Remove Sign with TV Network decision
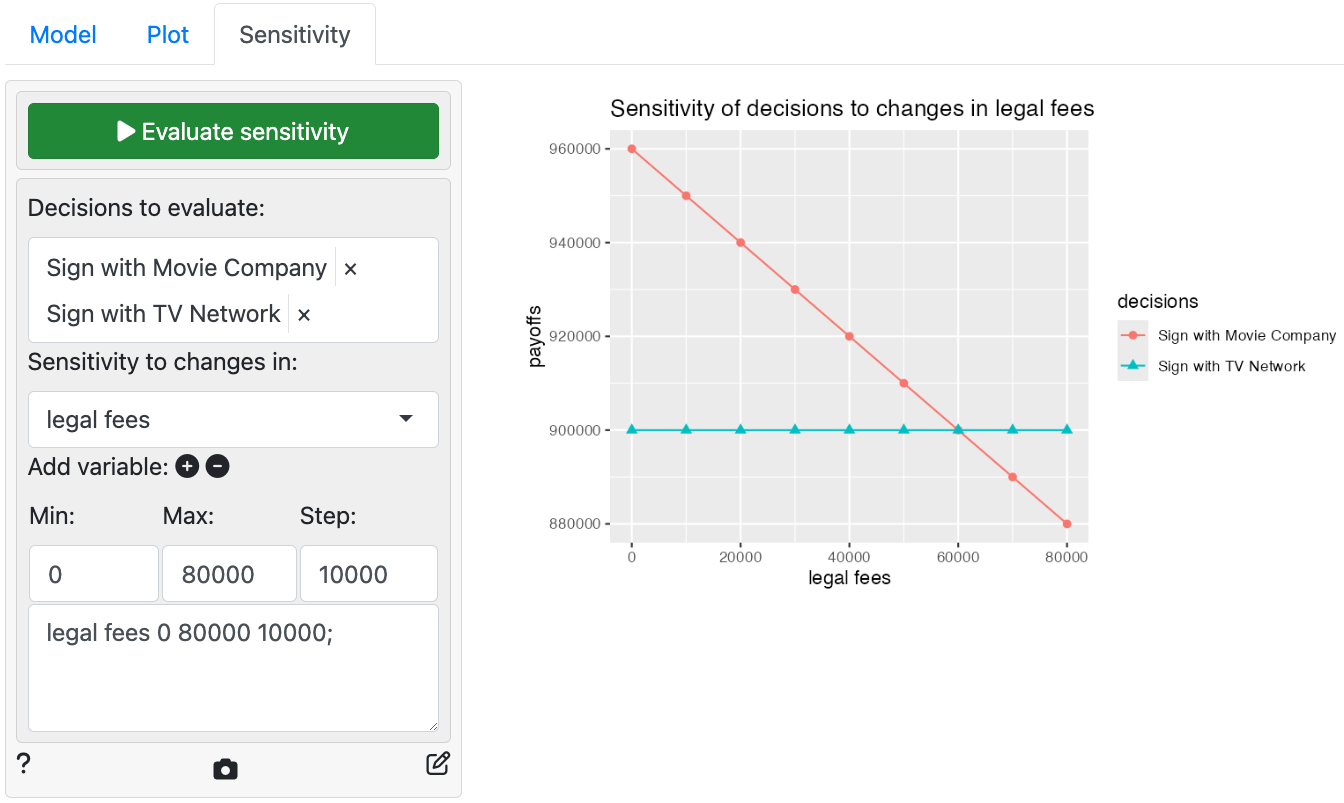This screenshot has width=1344, height=803. coord(304,315)
